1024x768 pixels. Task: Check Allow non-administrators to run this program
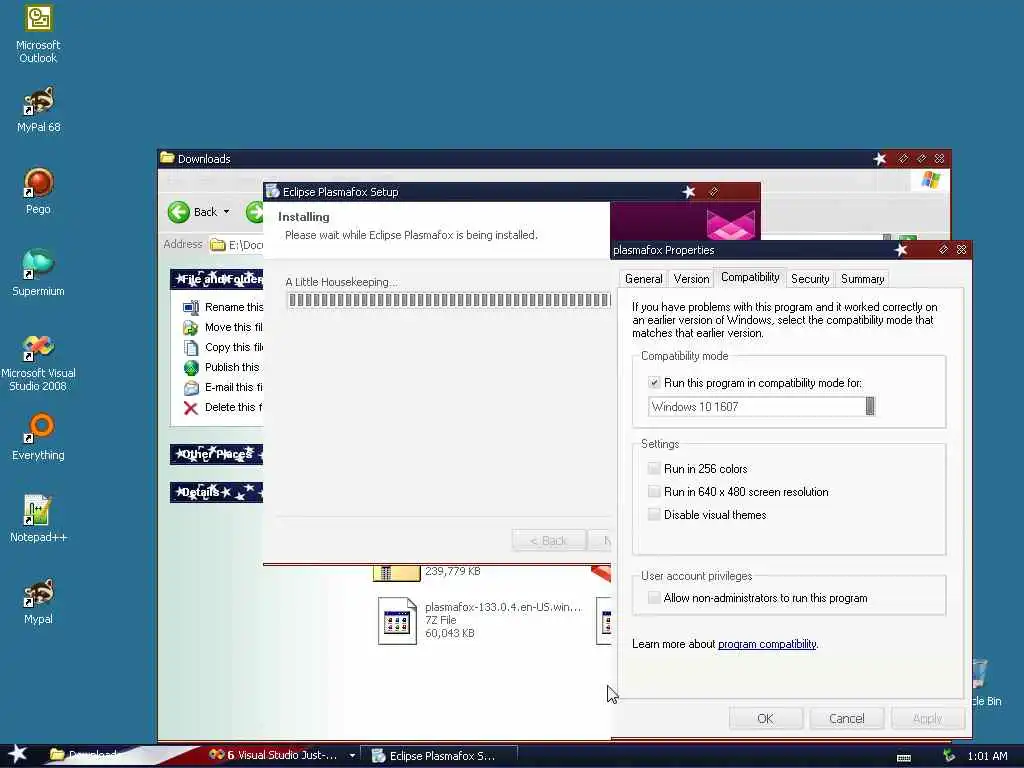[654, 598]
